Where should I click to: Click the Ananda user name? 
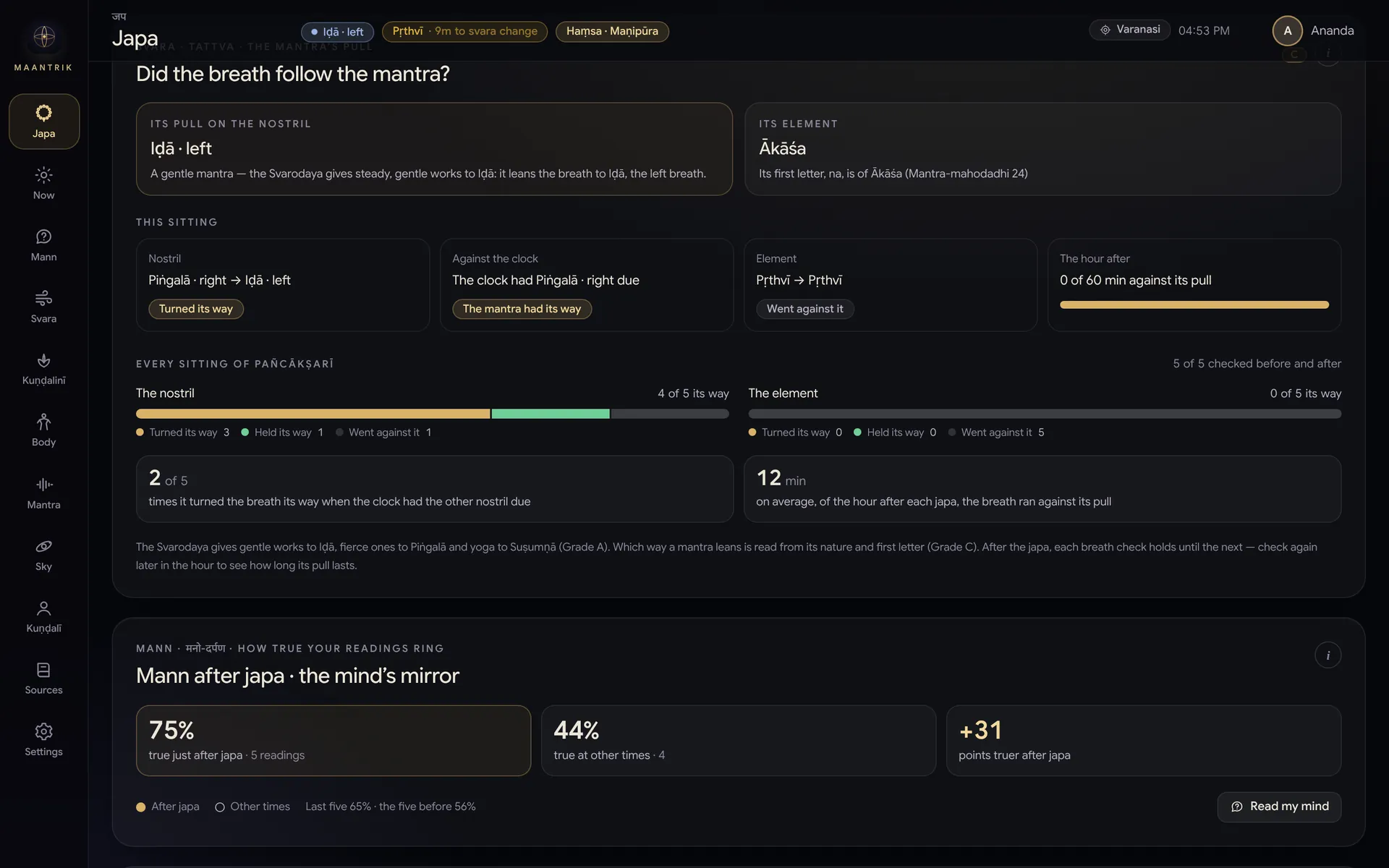[1332, 30]
